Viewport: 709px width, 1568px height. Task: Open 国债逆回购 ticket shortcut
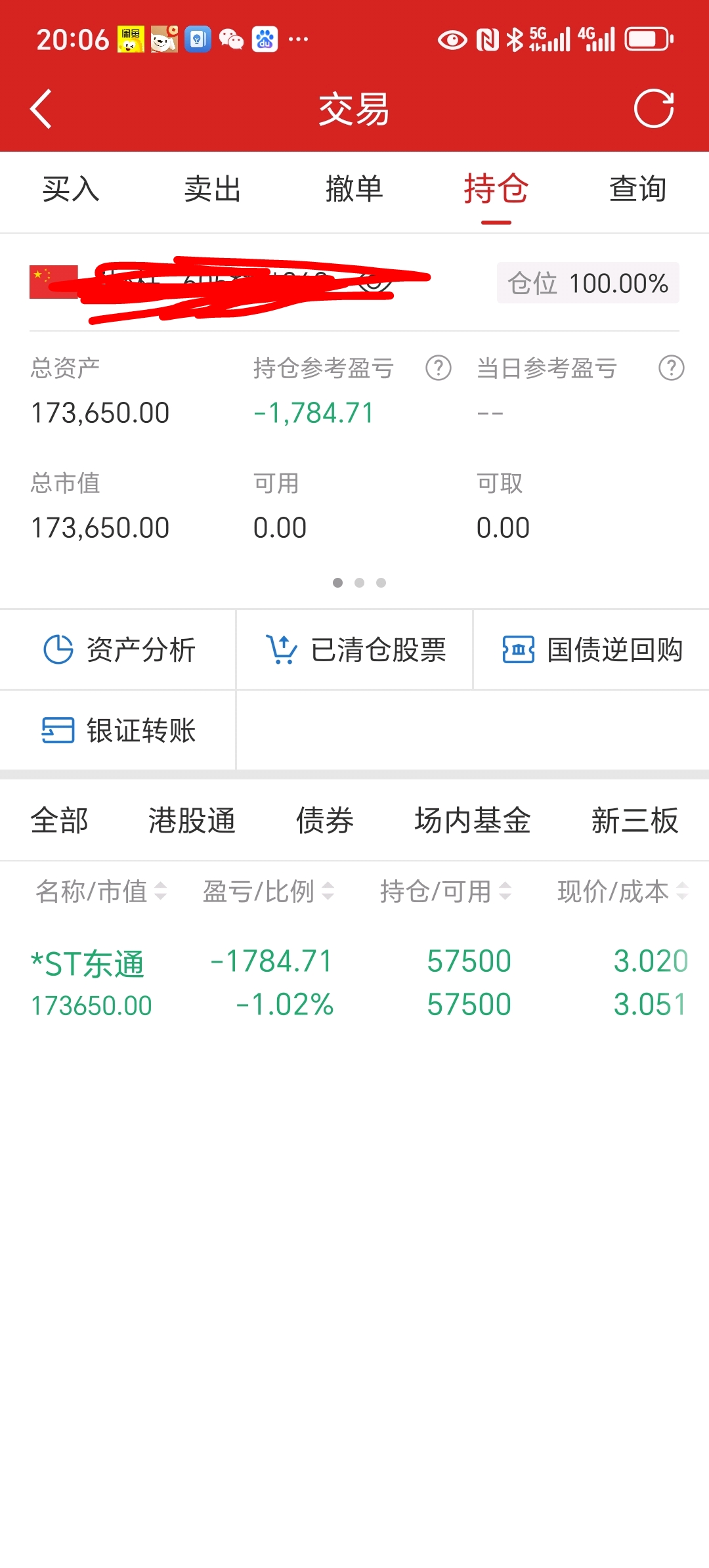pos(591,650)
